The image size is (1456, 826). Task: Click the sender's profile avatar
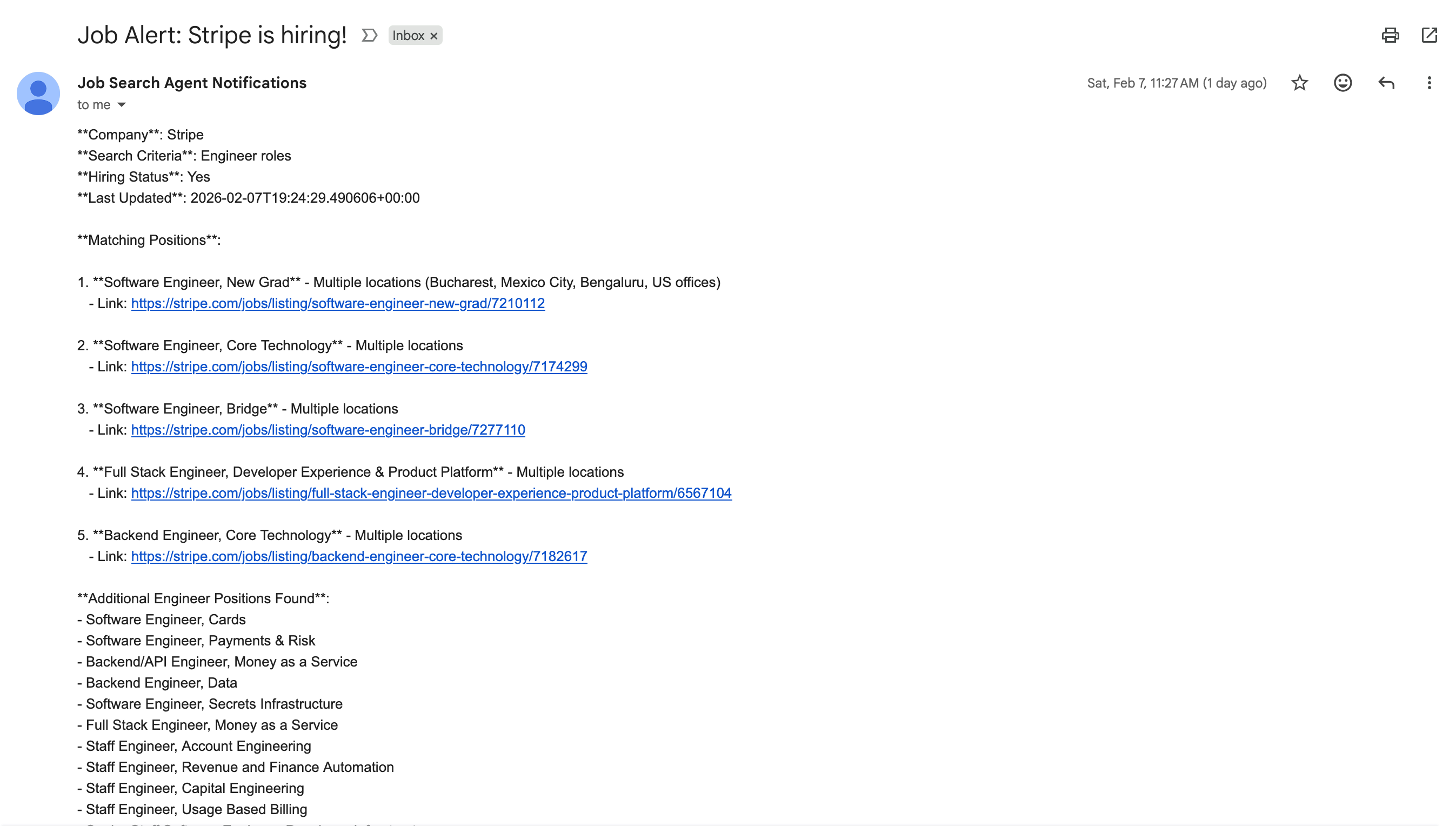(37, 93)
